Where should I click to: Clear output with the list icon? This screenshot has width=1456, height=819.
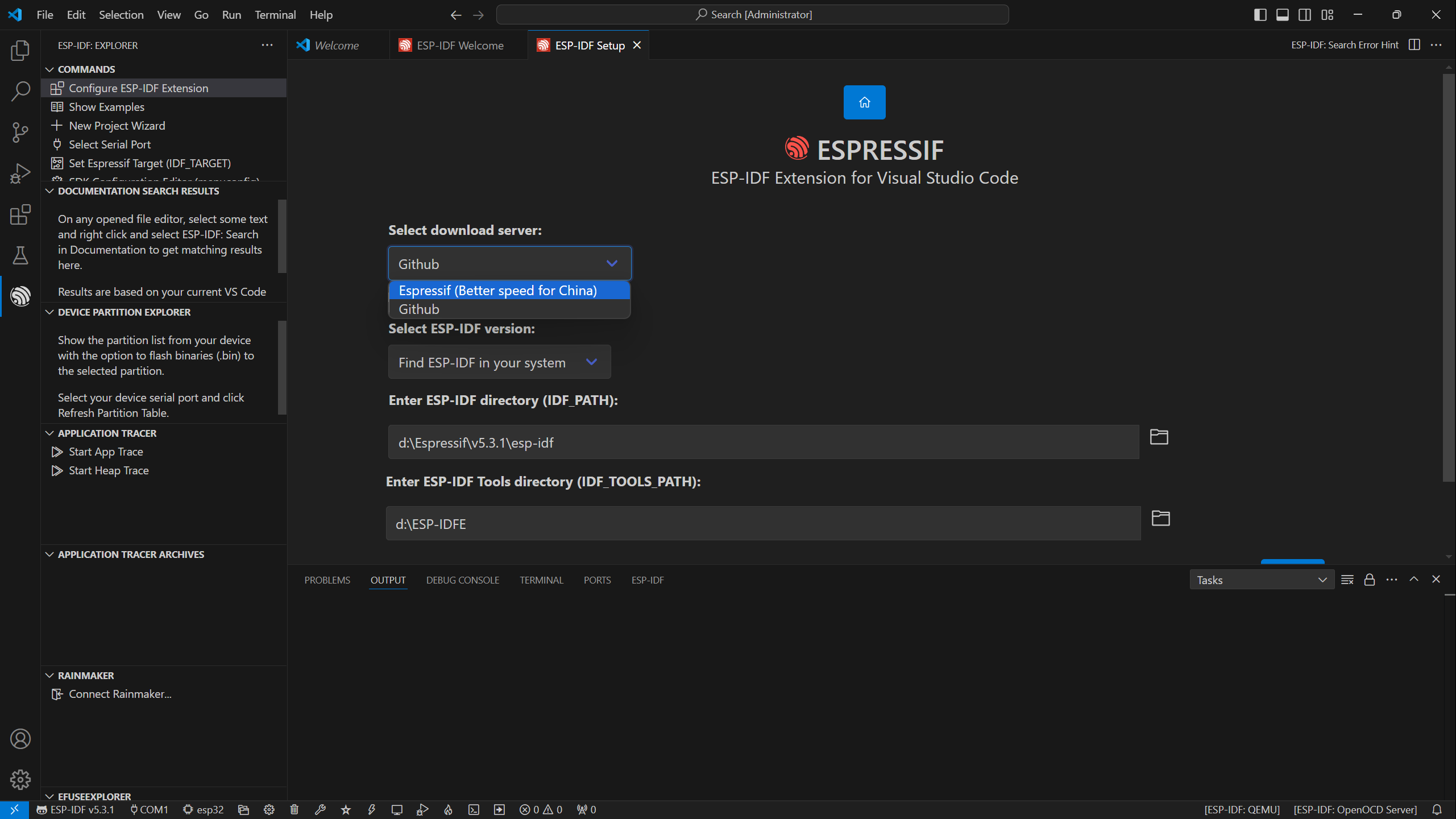(x=1347, y=580)
